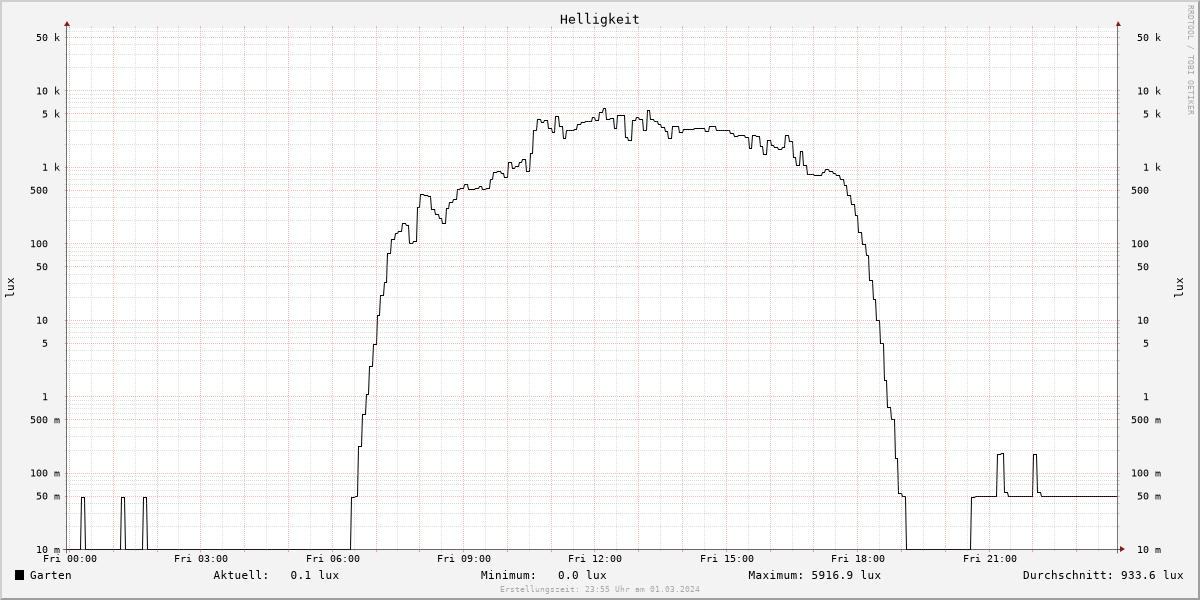Click the "Fri 03:00" time axis label
The width and height of the screenshot is (1200, 600).
point(201,559)
